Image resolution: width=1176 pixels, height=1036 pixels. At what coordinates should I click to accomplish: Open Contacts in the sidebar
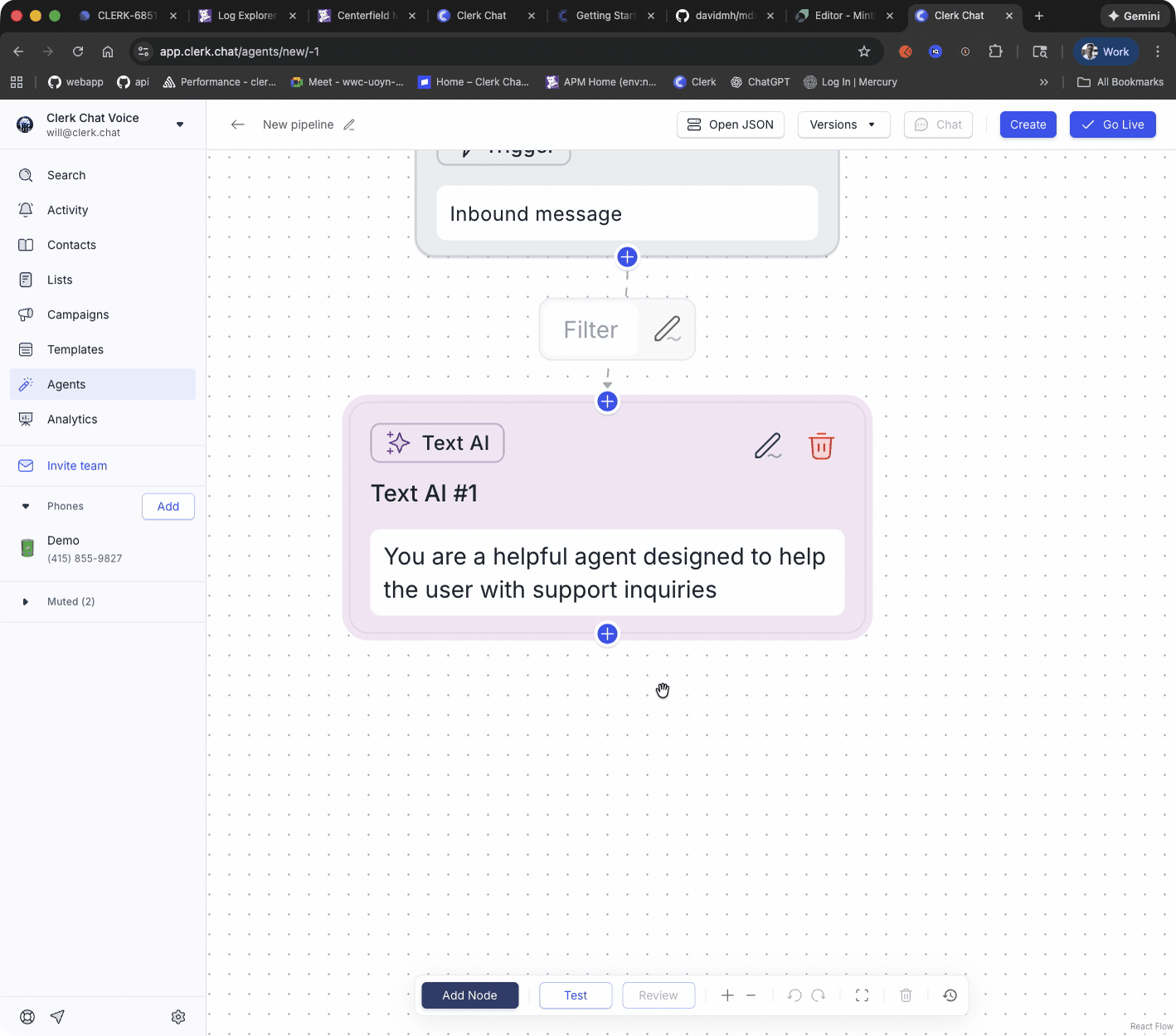click(103, 245)
